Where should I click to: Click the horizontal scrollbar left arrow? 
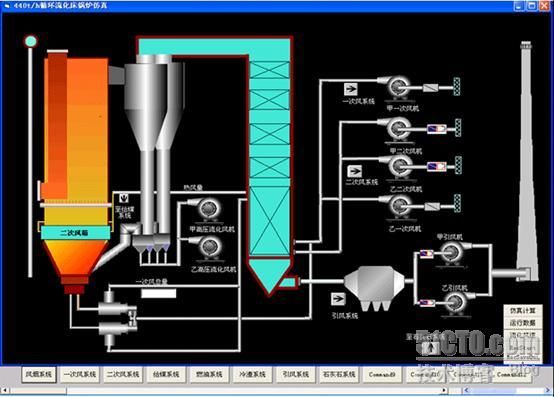[5, 390]
